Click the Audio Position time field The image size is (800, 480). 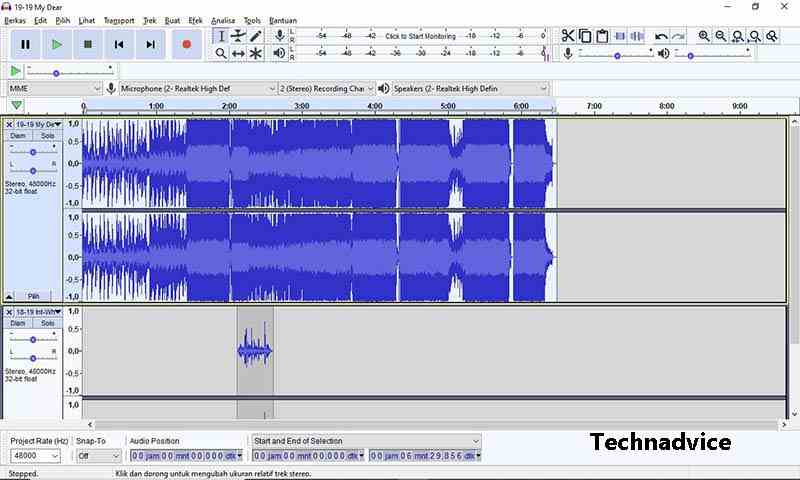[x=186, y=456]
